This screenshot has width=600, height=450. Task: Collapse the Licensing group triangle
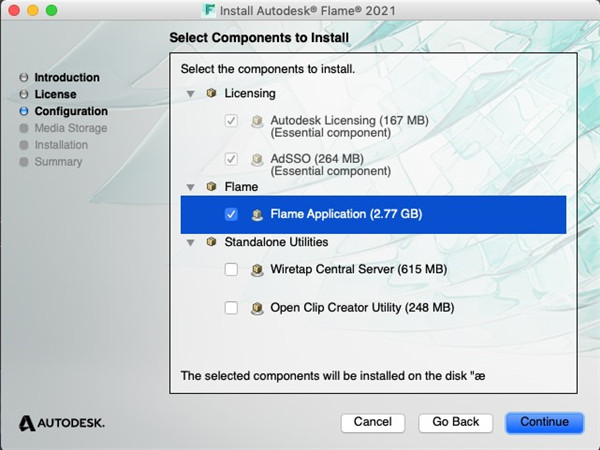(191, 93)
